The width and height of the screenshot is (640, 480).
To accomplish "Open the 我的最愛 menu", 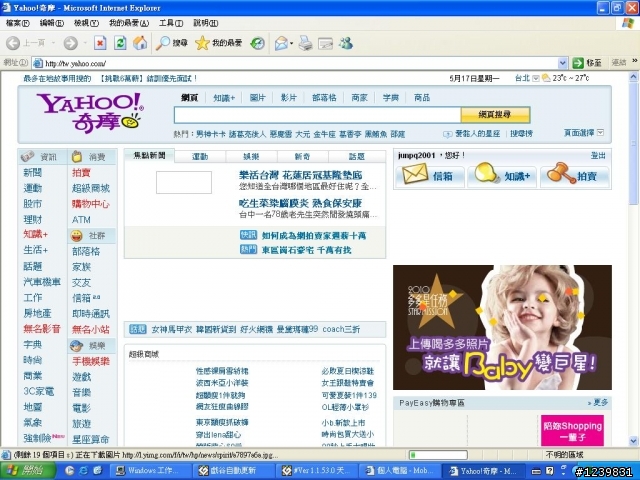I will pyautogui.click(x=129, y=23).
